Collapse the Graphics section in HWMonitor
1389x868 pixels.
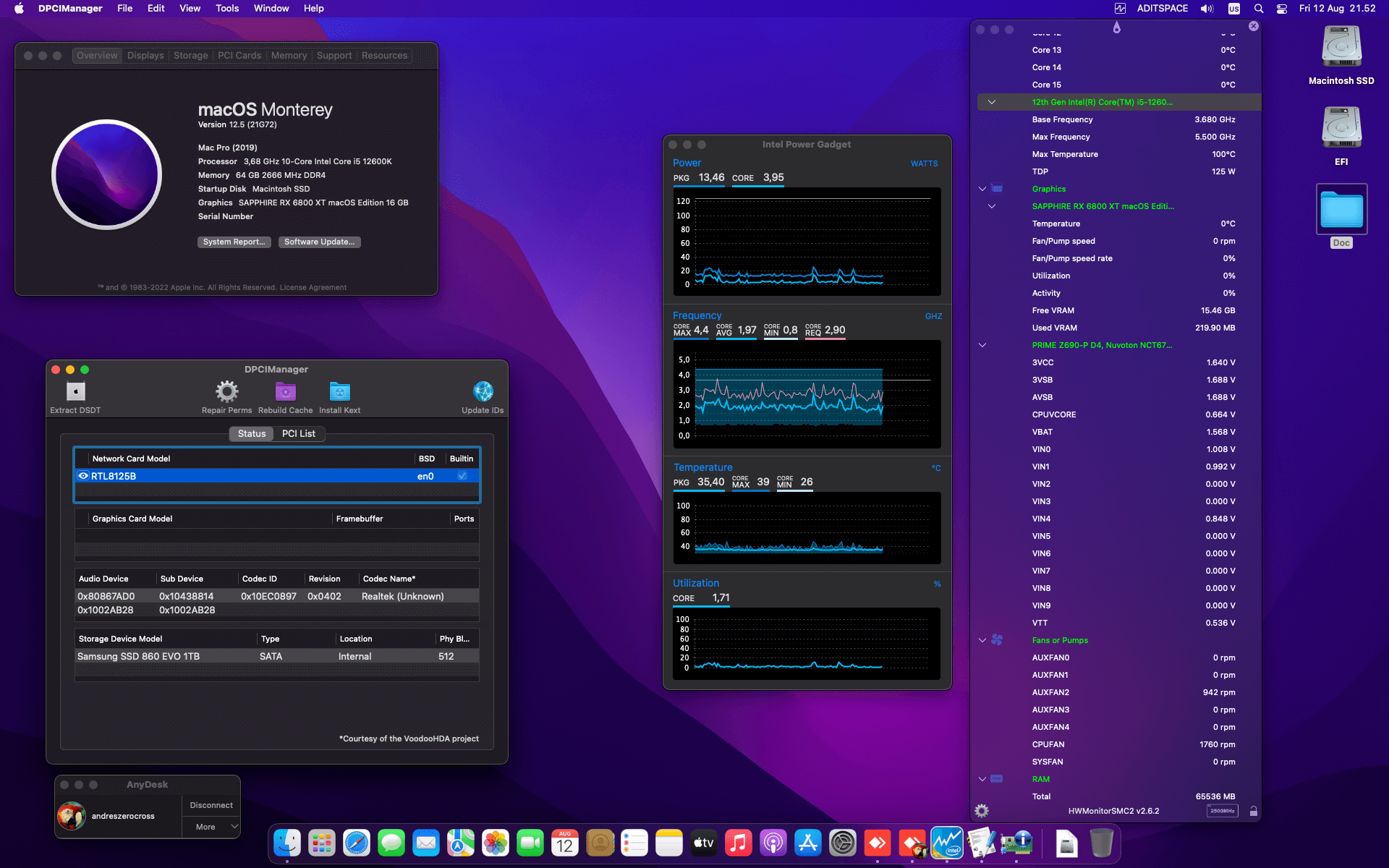[982, 189]
